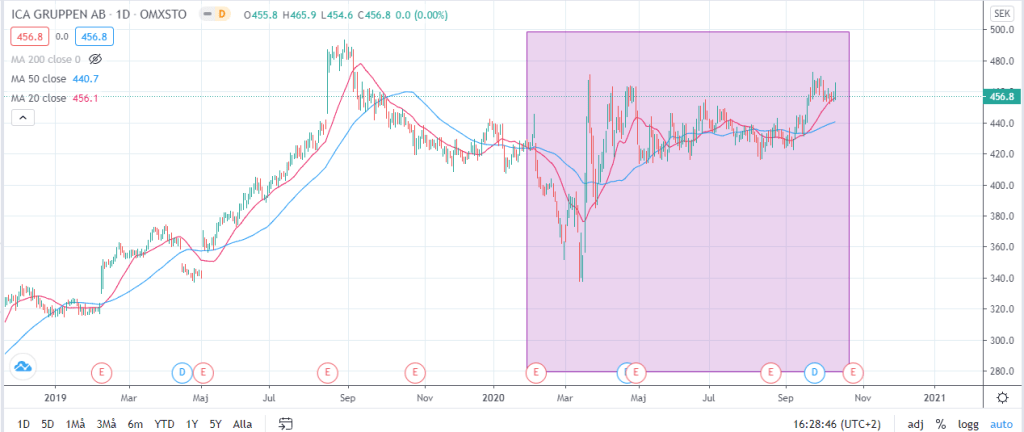Screen dimensions: 1024x432
Task: Enable logarithmic scale with logg
Action: tap(967, 424)
